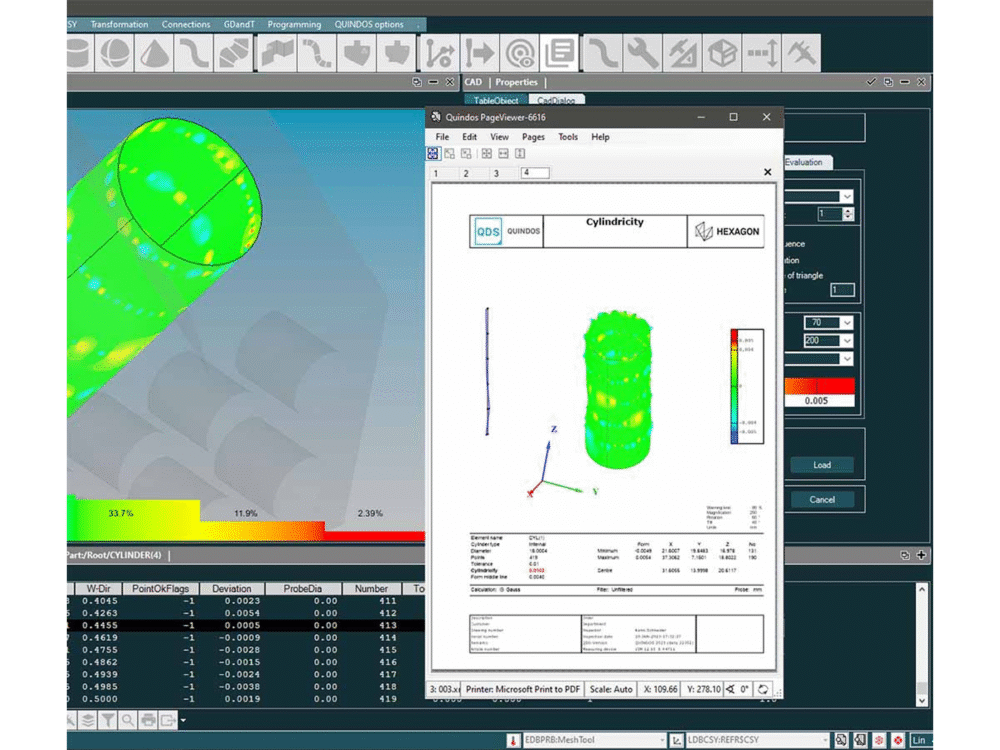Open the dropdown showing value 200

coord(847,341)
